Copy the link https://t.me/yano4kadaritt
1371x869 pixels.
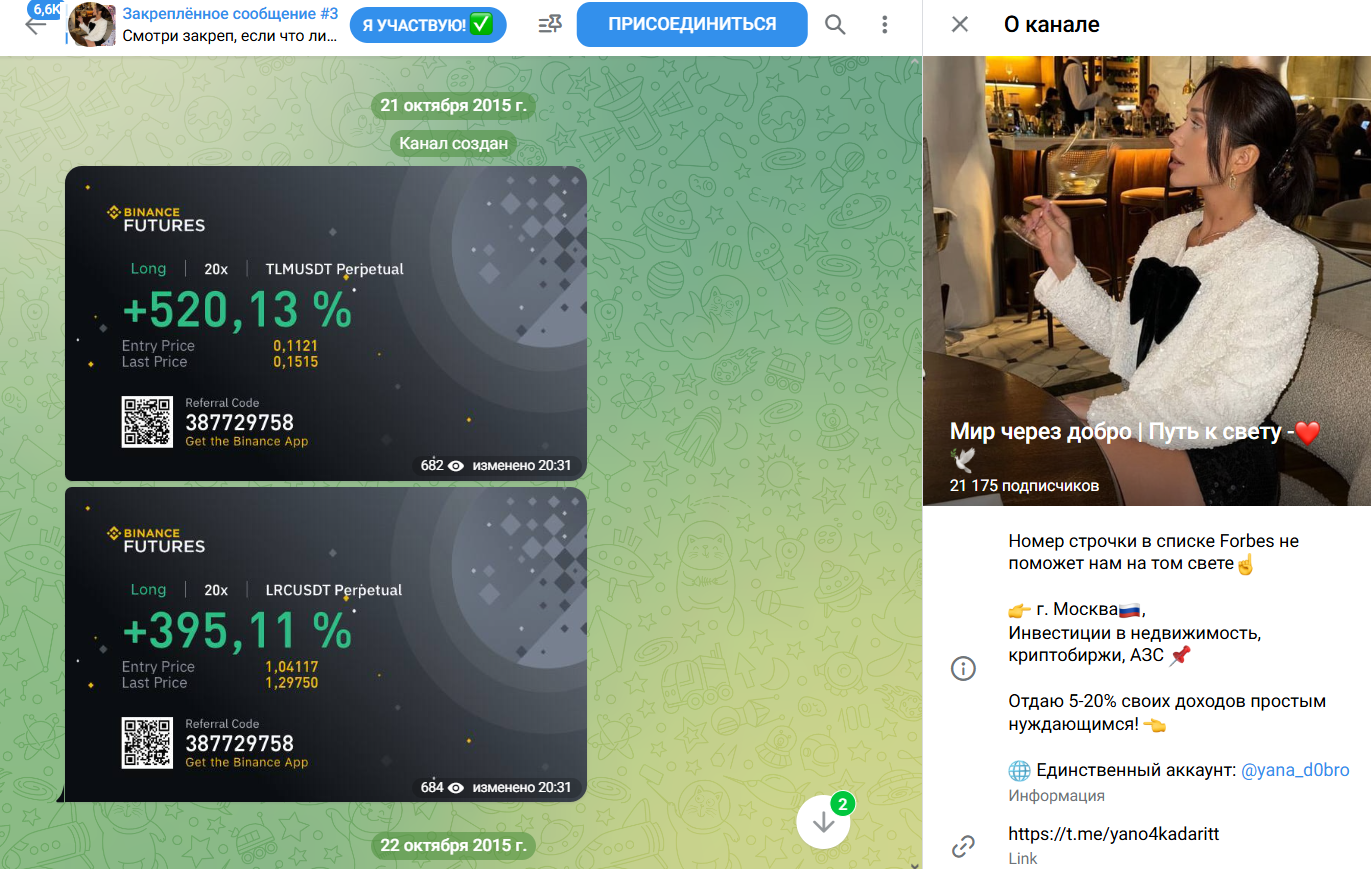pyautogui.click(x=1113, y=834)
